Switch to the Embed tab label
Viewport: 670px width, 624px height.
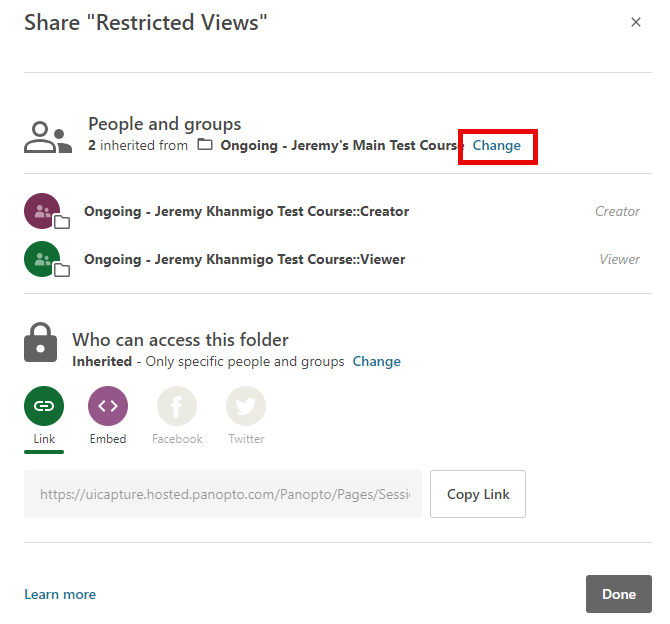pyautogui.click(x=108, y=439)
